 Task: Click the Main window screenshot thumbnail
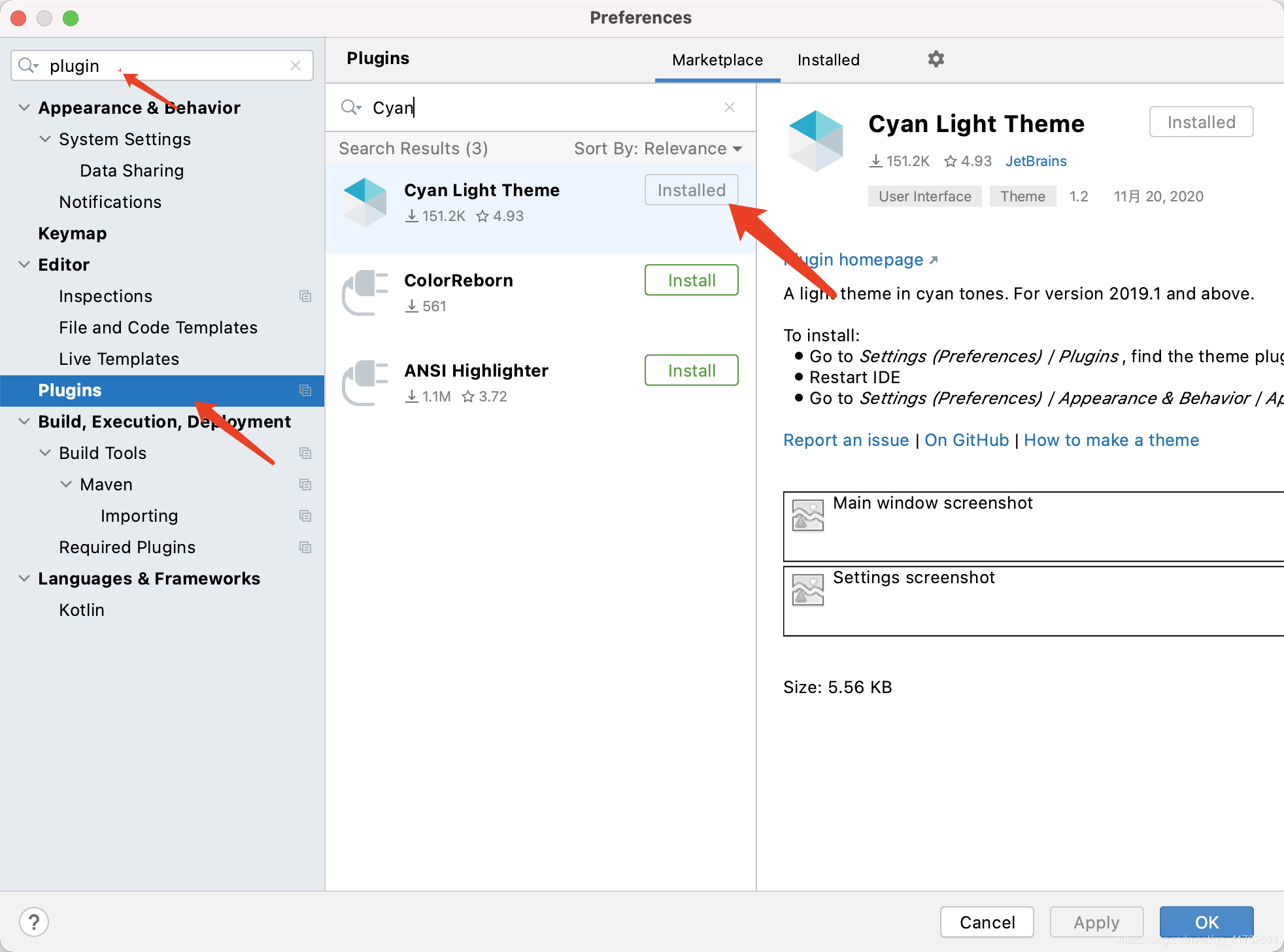click(x=807, y=516)
